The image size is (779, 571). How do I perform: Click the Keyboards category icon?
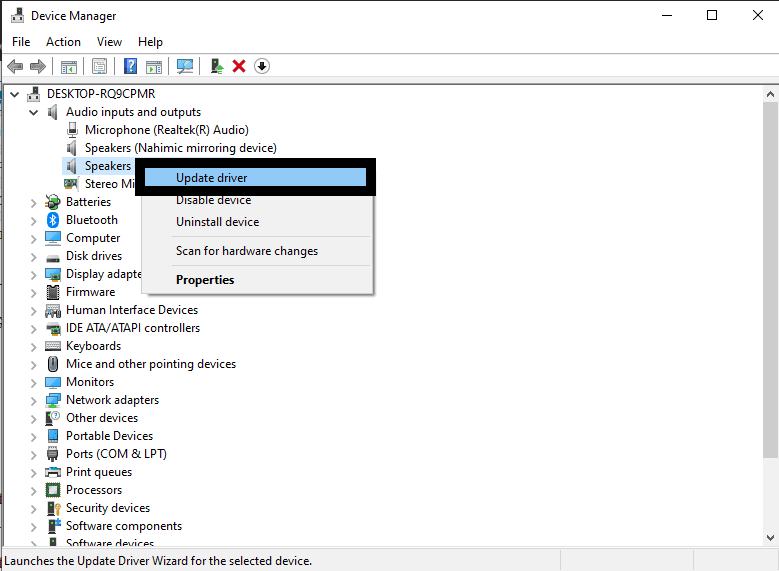click(53, 346)
